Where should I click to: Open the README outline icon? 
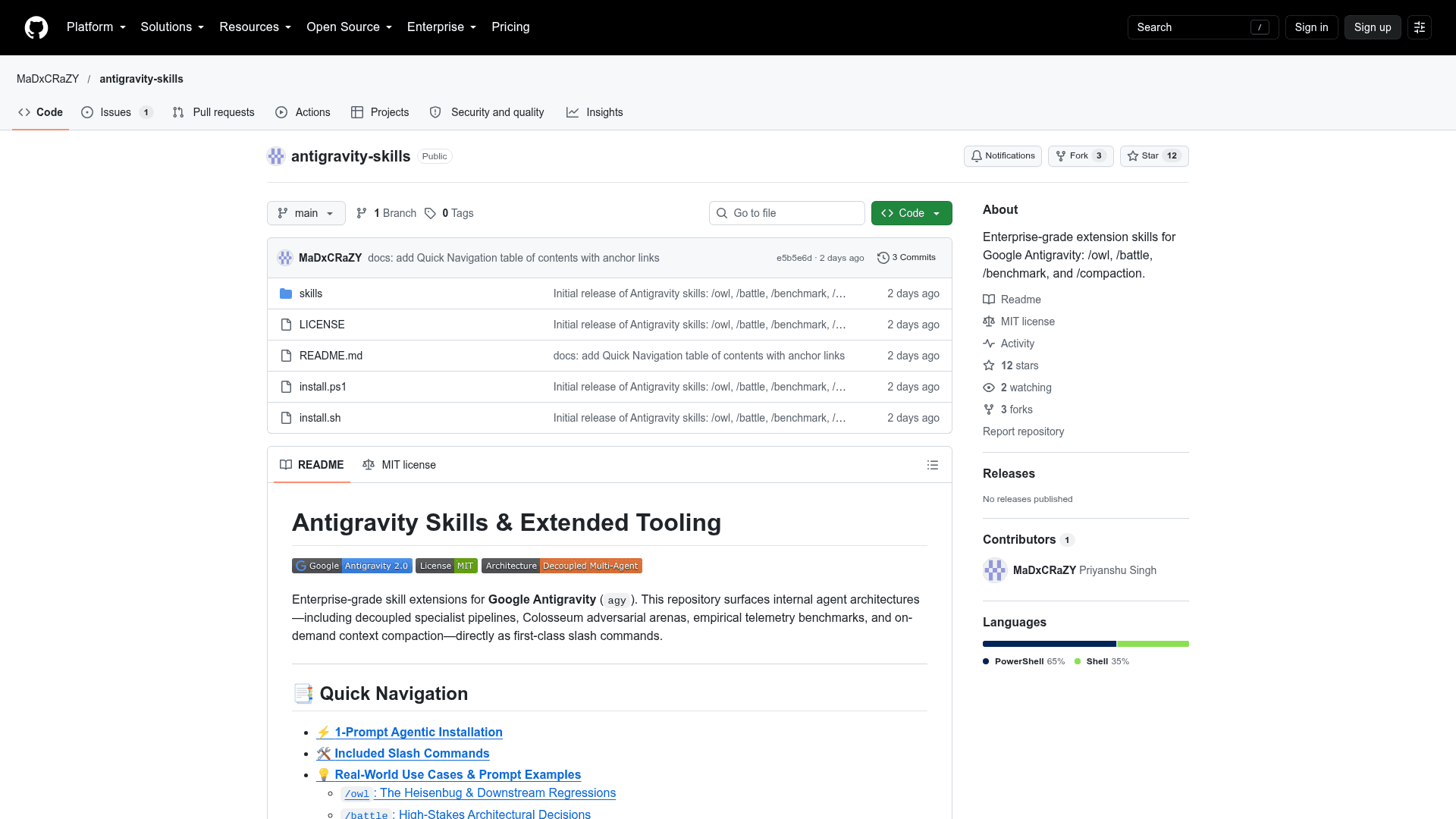(933, 465)
